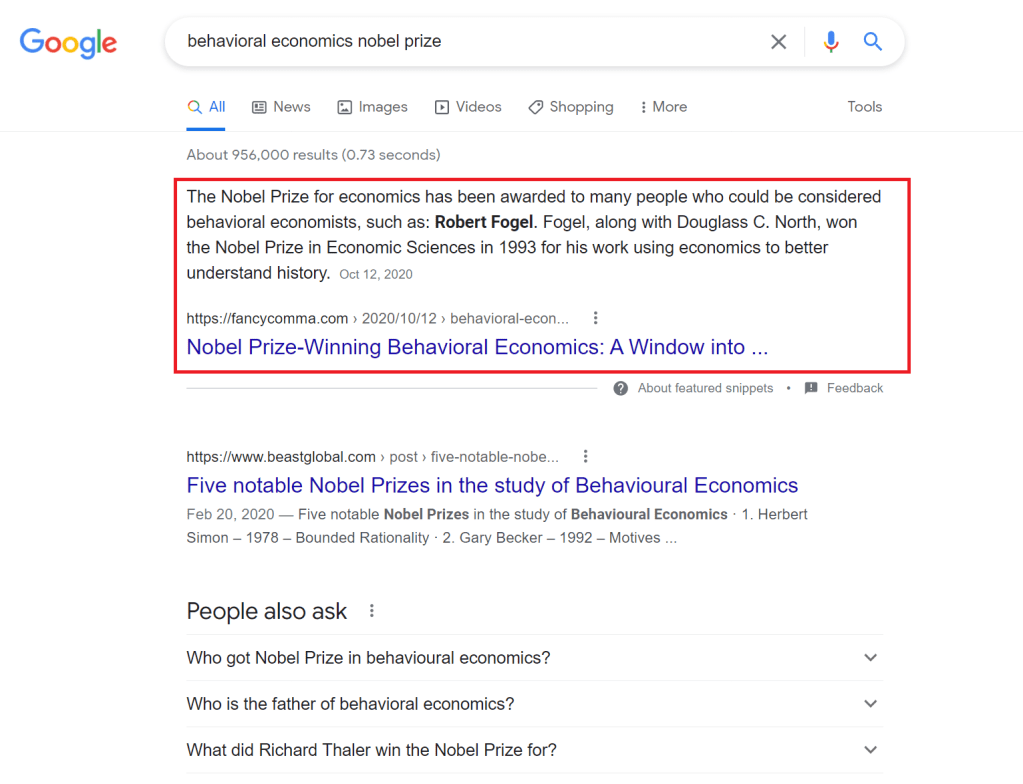Open the Five notable Nobel Prizes result
This screenshot has height=784, width=1023.
coord(492,485)
